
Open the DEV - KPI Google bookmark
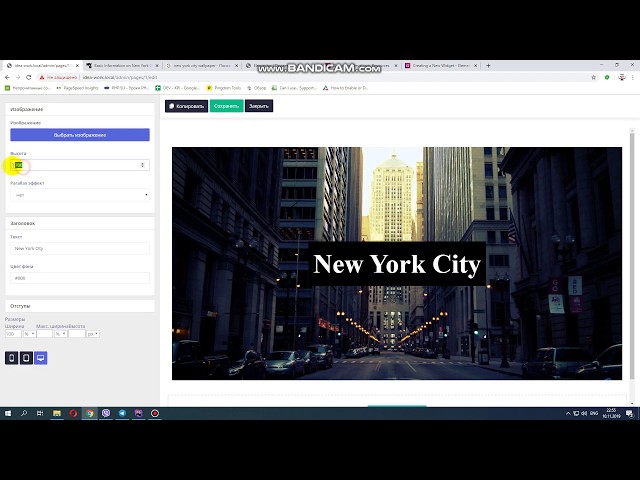pos(178,88)
